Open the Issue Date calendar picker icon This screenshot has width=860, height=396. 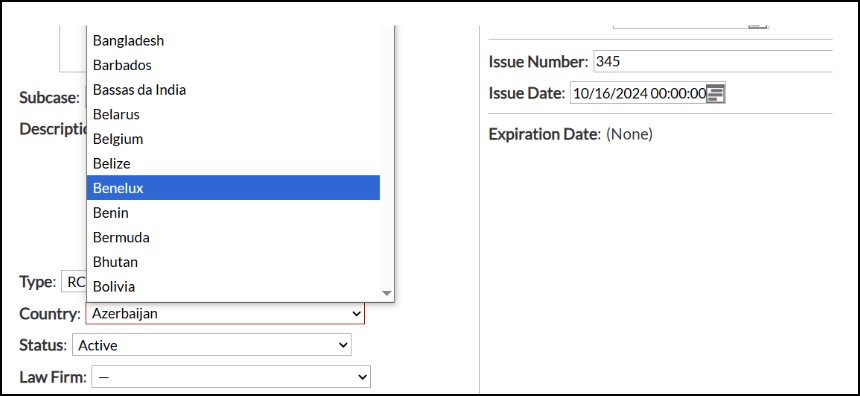point(715,94)
